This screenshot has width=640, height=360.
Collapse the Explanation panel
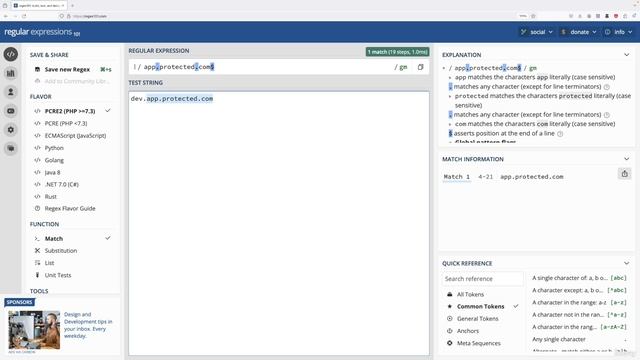(627, 55)
